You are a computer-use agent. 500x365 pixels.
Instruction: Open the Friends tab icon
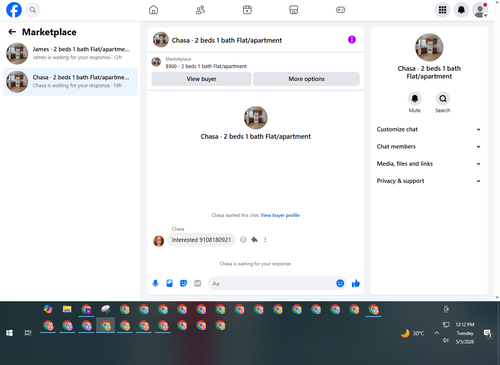click(200, 10)
